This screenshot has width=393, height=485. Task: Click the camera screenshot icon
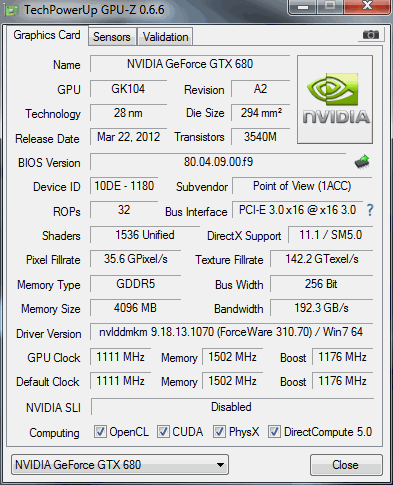pyautogui.click(x=371, y=35)
